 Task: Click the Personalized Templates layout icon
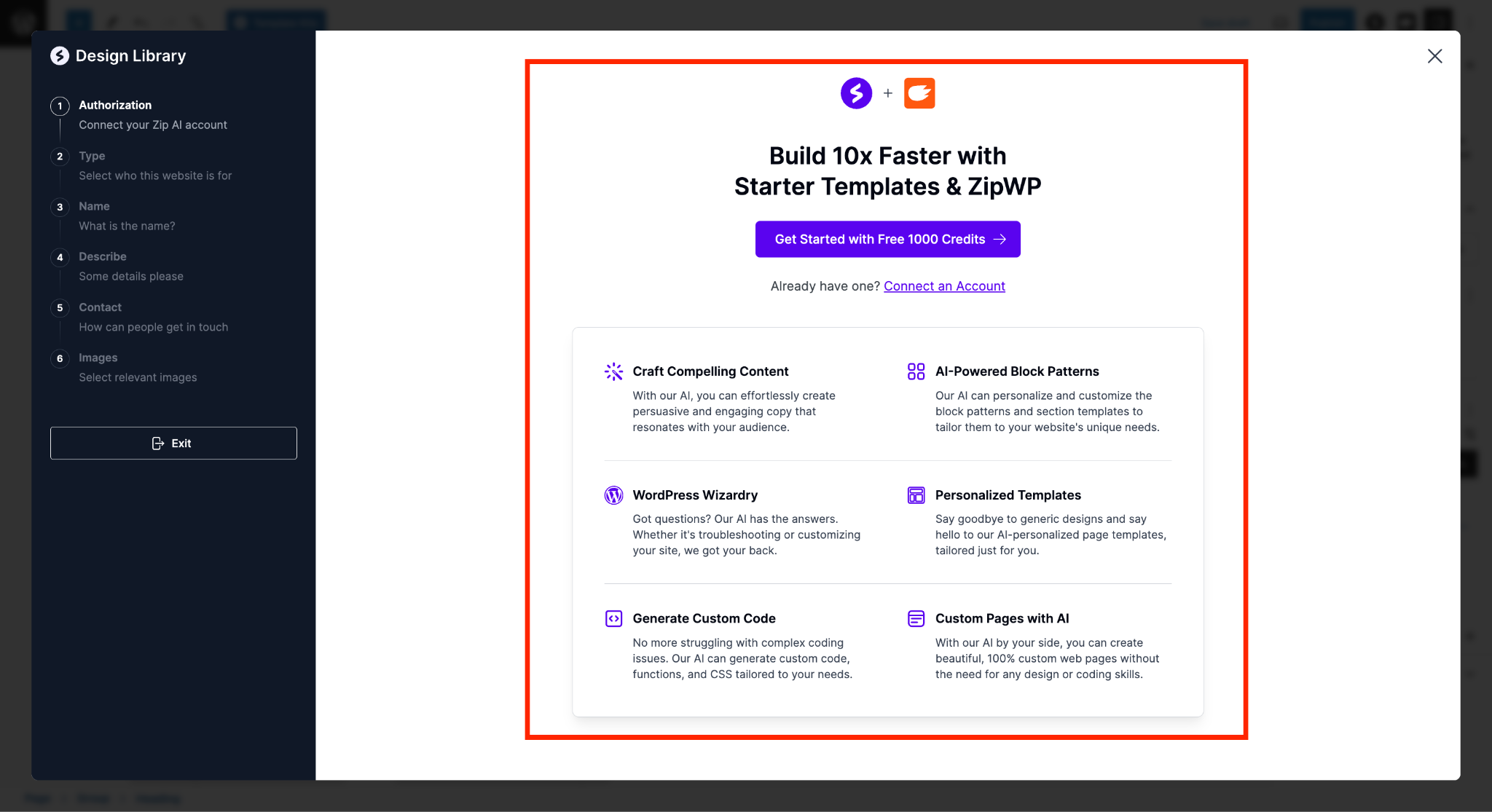click(x=916, y=495)
